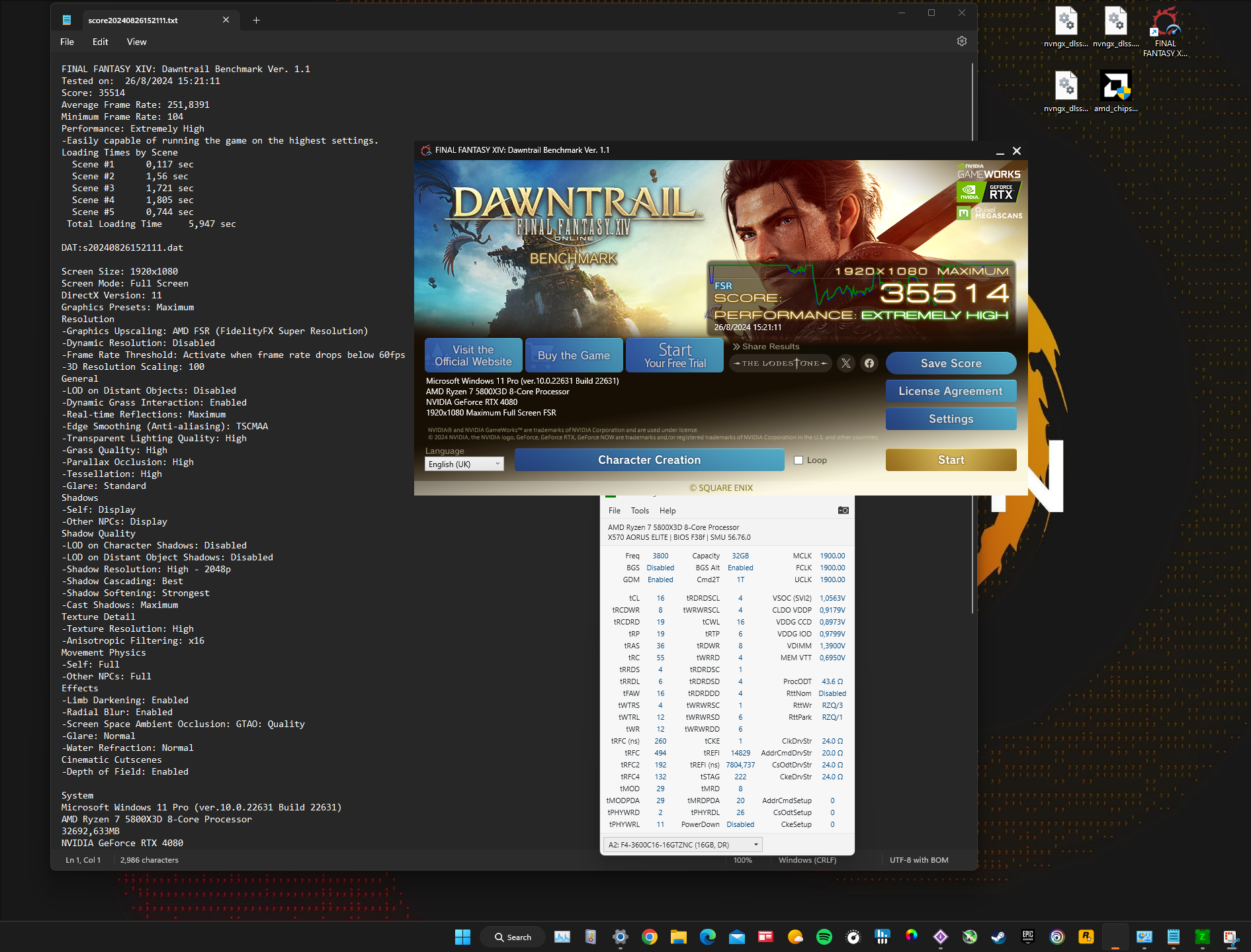The image size is (1251, 952).
Task: Click 'Windows (CRLF)' in status bar
Action: click(x=807, y=860)
